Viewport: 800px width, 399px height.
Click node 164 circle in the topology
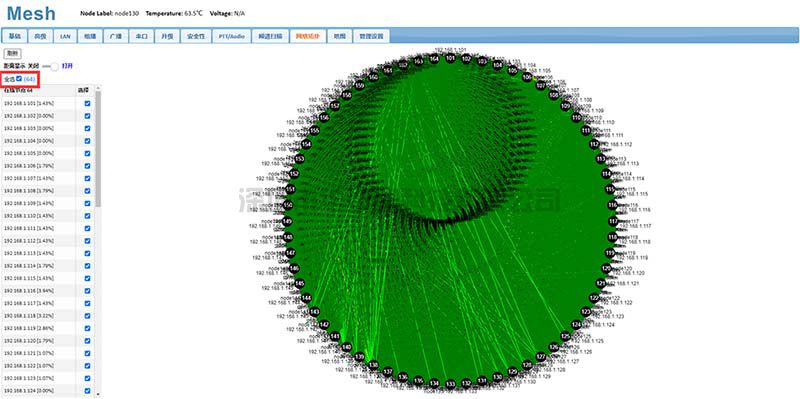434,59
